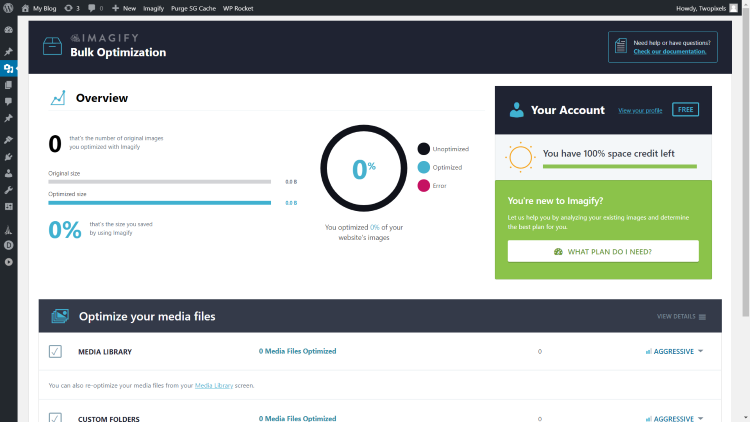Open the Plugins sidebar icon

point(9,156)
